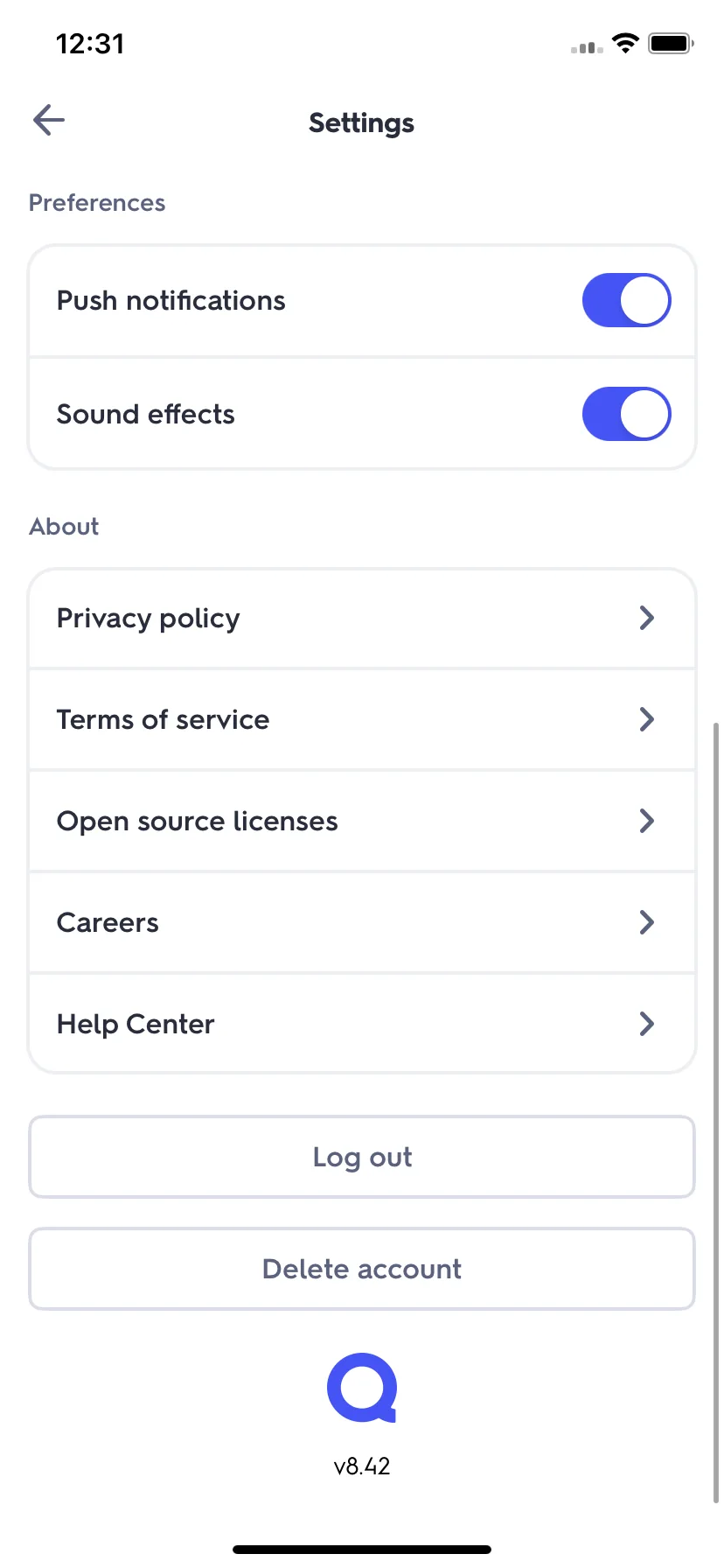Tap the chevron beside Terms of service
This screenshot has height=1568, width=724.
pos(647,719)
